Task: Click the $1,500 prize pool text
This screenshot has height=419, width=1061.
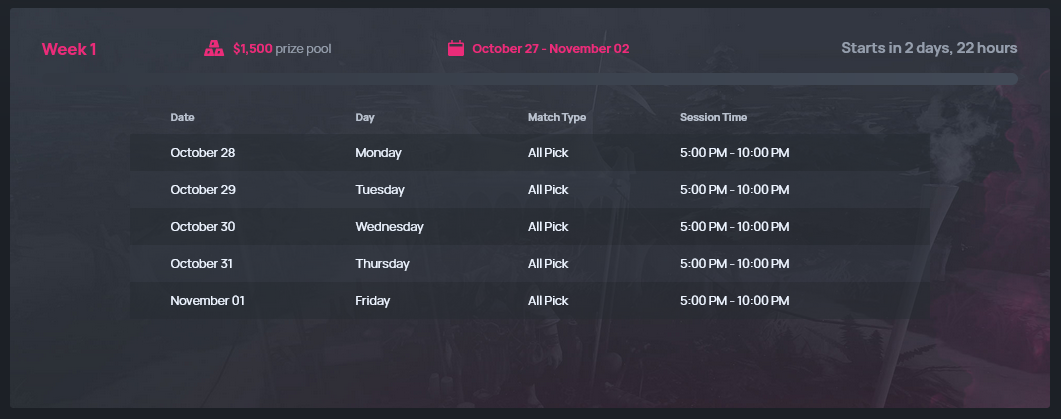Action: coord(282,49)
